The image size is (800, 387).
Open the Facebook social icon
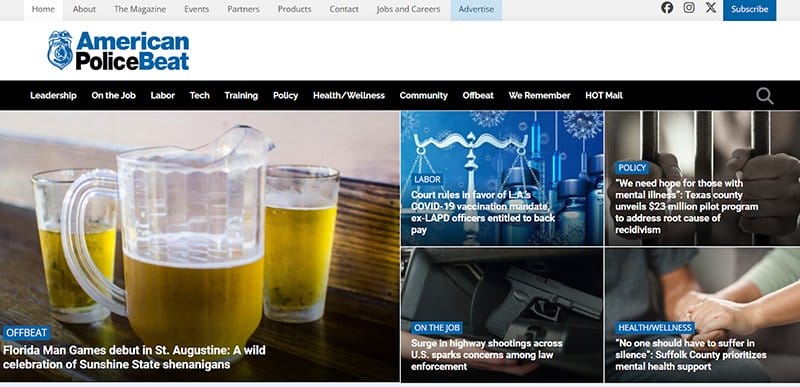[667, 8]
